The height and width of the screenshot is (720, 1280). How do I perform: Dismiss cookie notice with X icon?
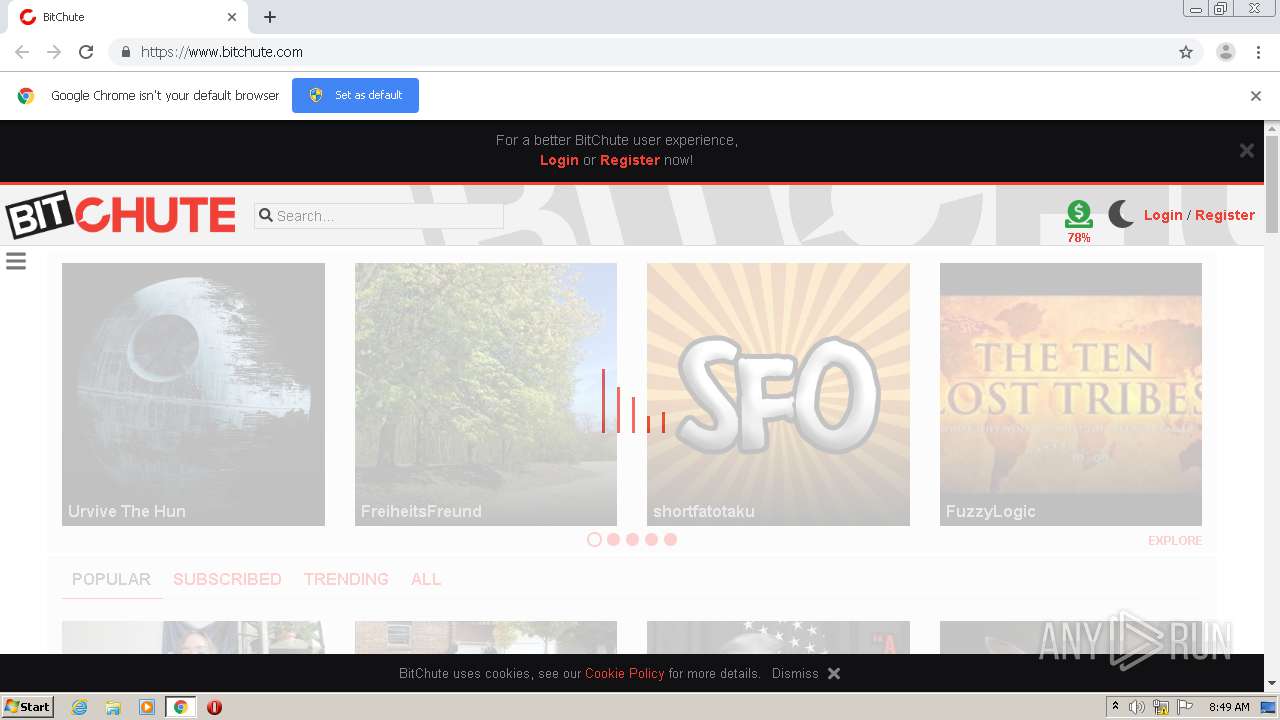834,673
